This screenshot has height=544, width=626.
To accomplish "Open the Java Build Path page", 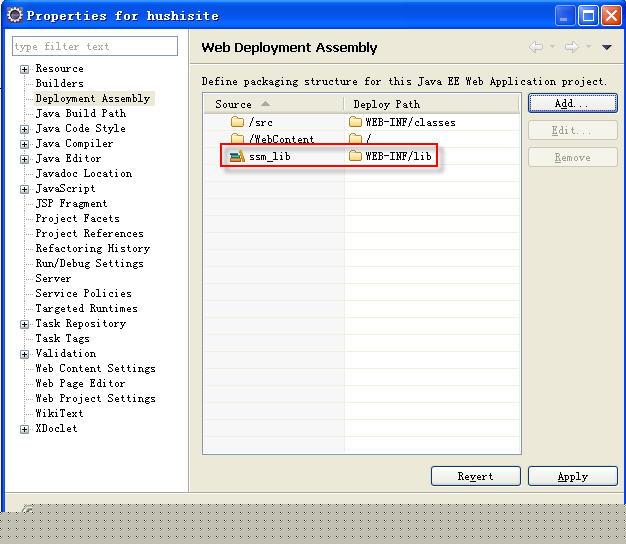I will [81, 113].
